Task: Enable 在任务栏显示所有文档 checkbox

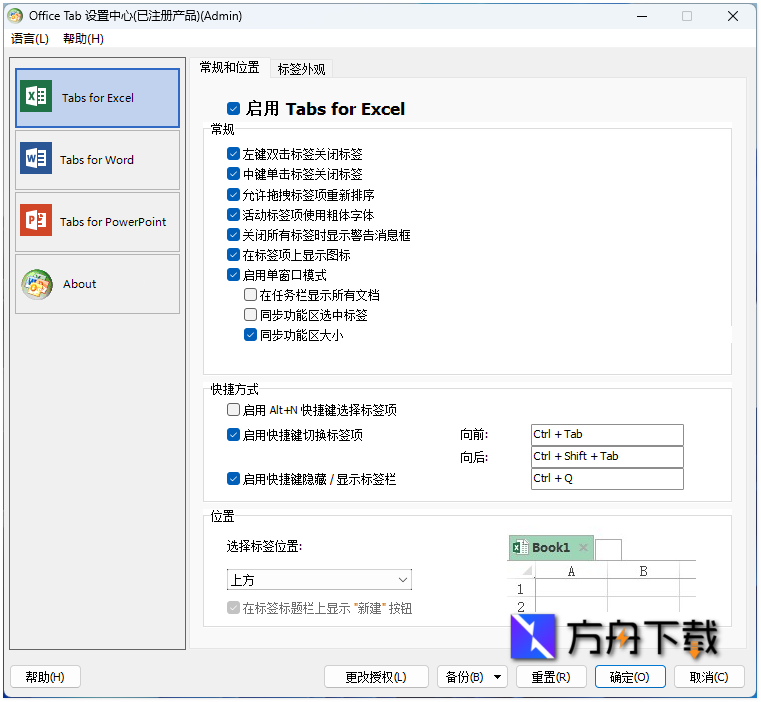Action: 250,295
